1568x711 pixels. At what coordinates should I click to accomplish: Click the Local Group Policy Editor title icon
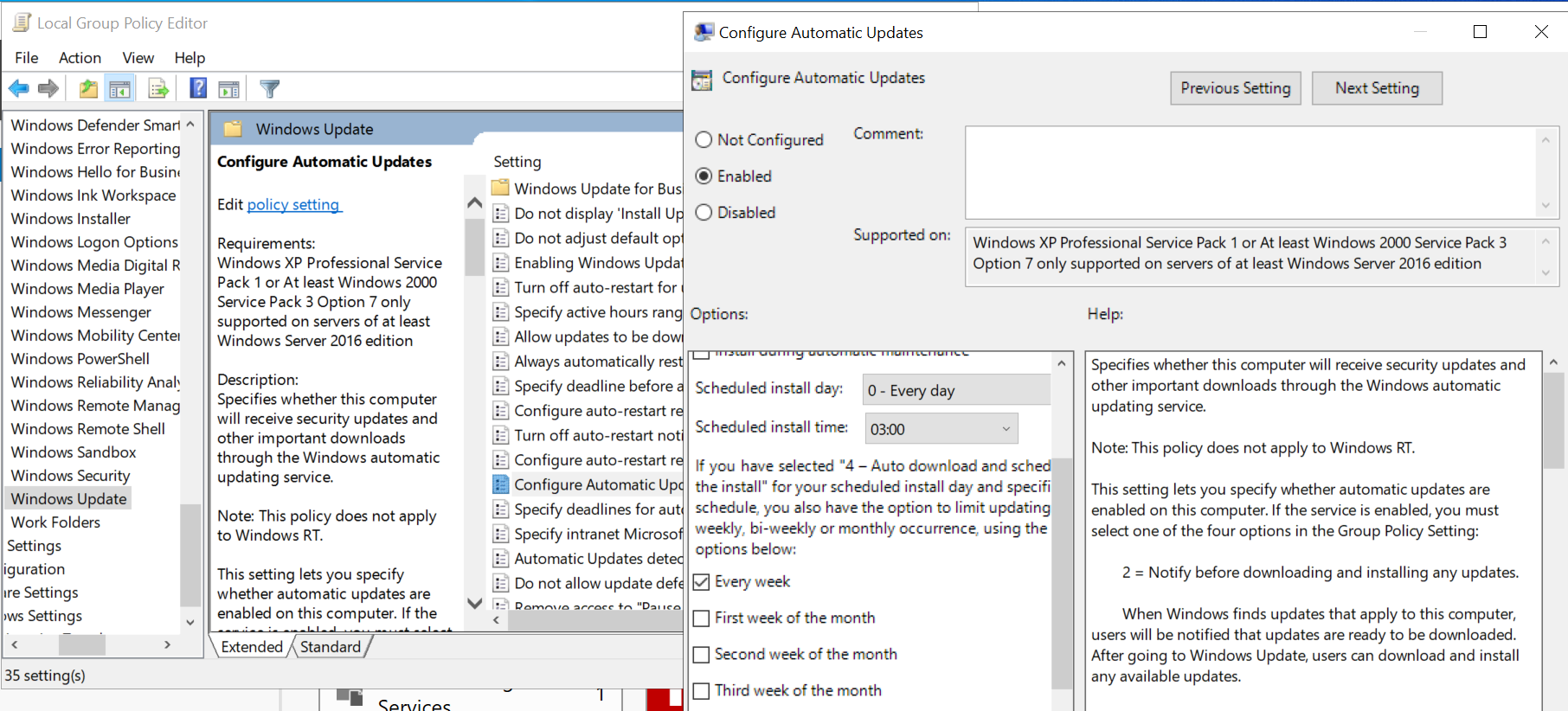point(22,23)
